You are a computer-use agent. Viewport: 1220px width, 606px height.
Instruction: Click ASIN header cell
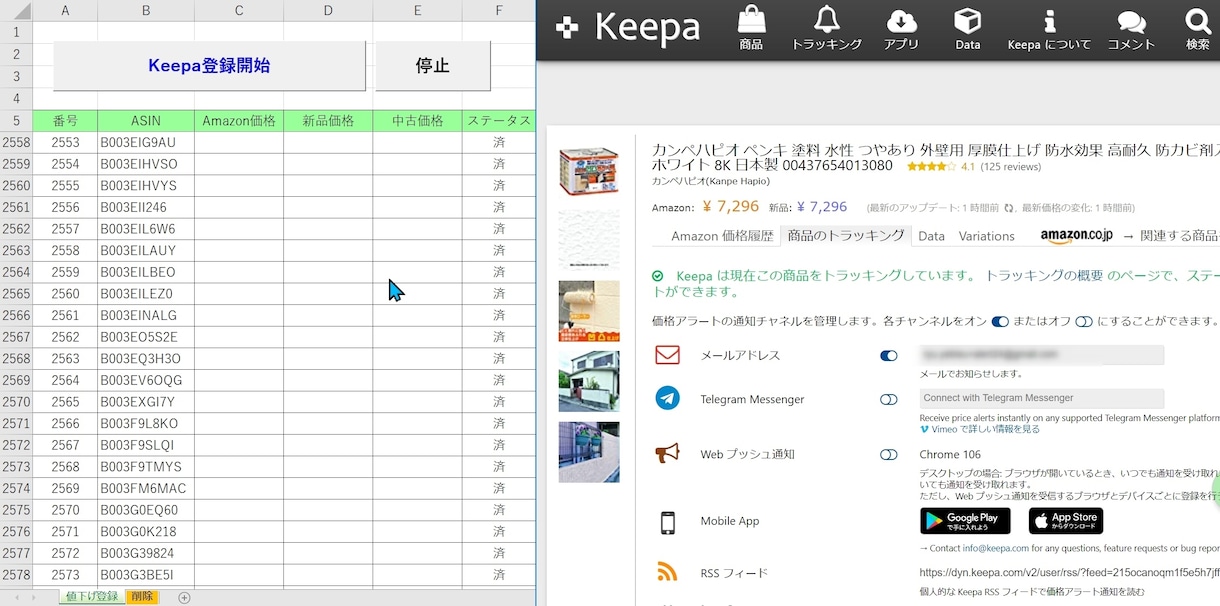click(146, 121)
